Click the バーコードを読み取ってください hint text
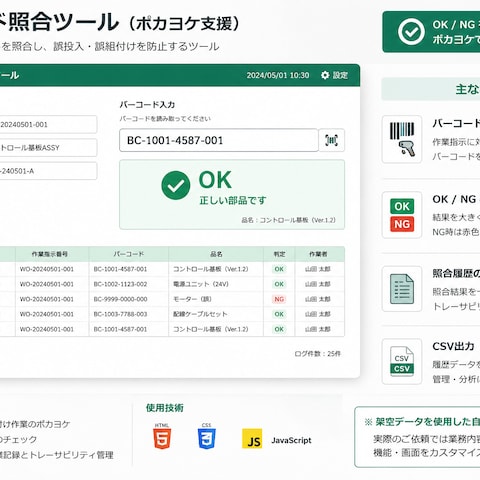This screenshot has width=480, height=480. pyautogui.click(x=165, y=119)
